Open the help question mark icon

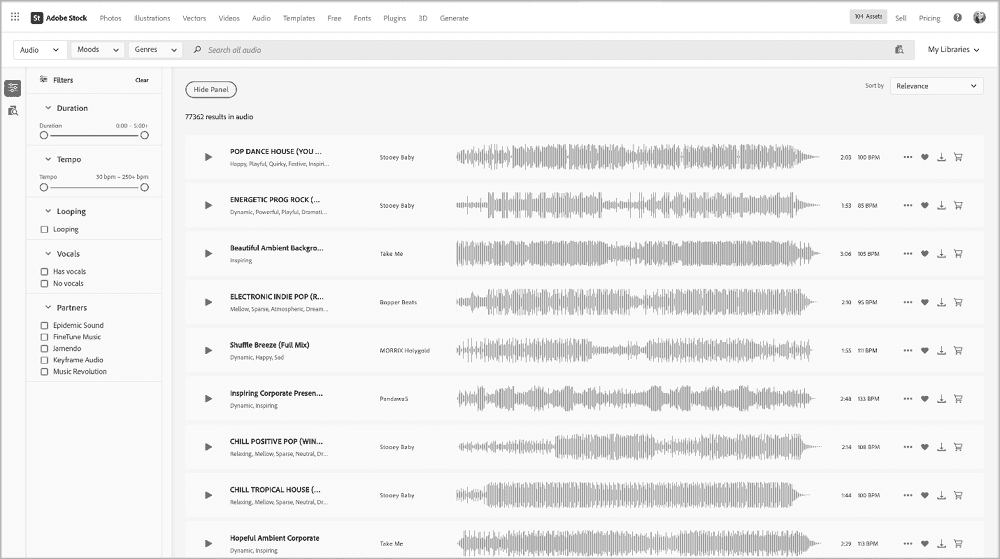(x=957, y=18)
